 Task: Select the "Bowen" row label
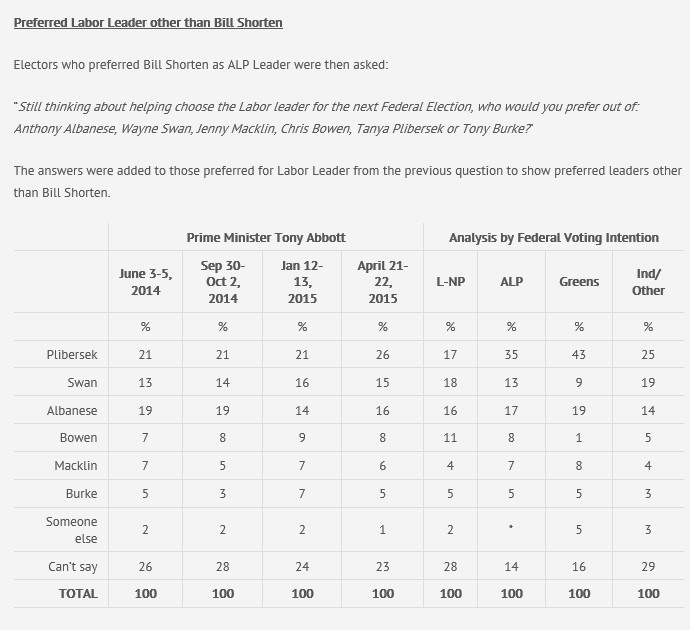point(79,438)
